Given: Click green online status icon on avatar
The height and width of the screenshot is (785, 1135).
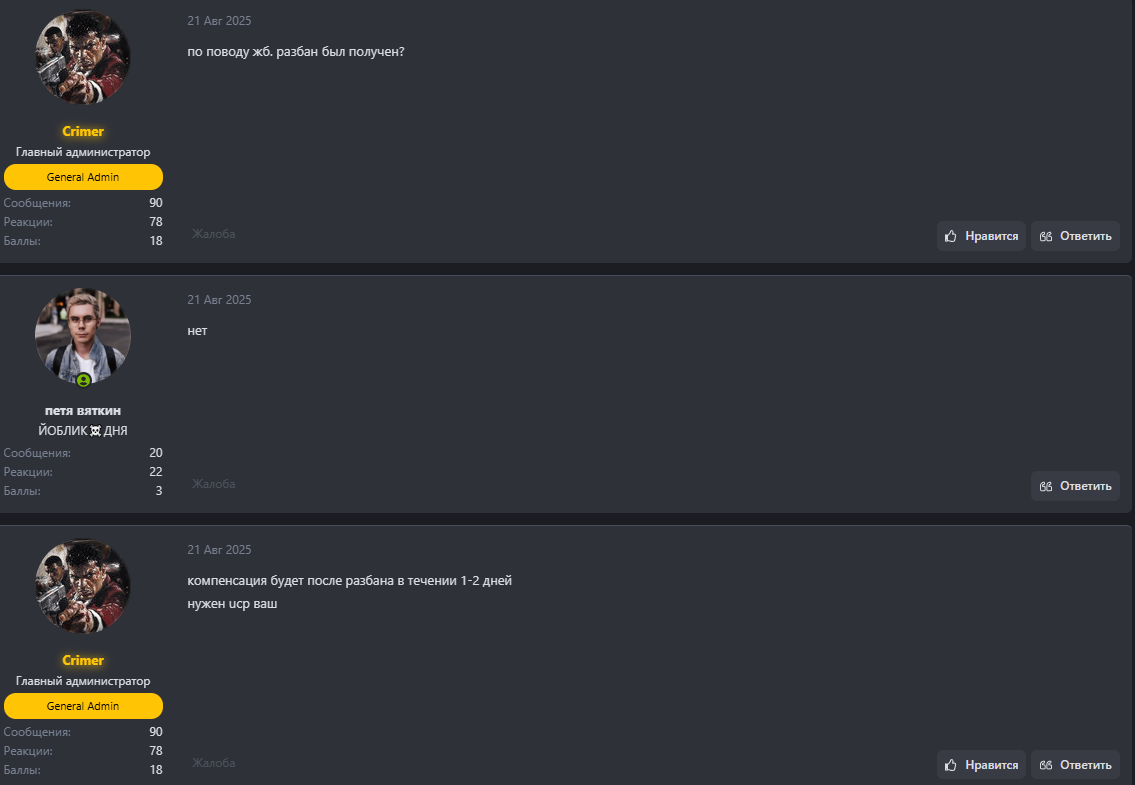Looking at the screenshot, I should coord(84,380).
